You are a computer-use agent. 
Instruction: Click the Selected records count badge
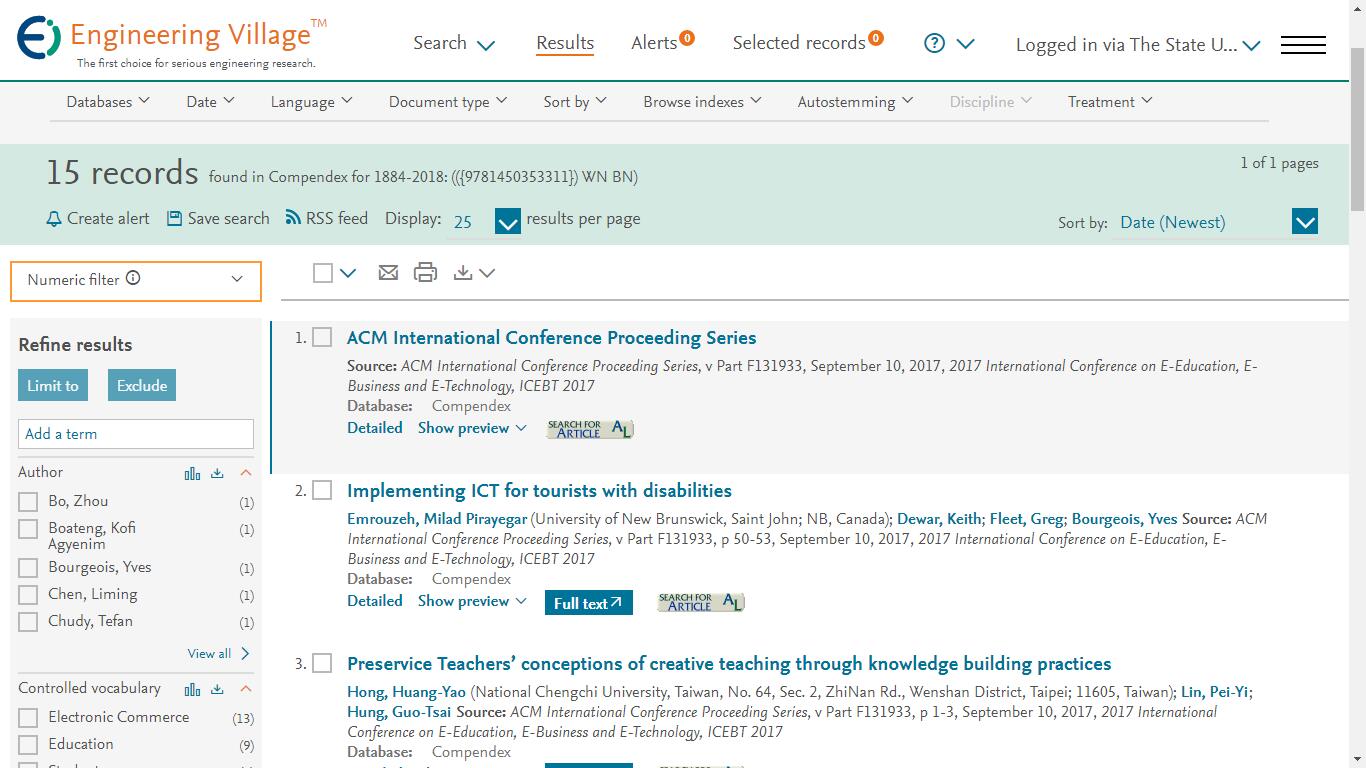(876, 38)
